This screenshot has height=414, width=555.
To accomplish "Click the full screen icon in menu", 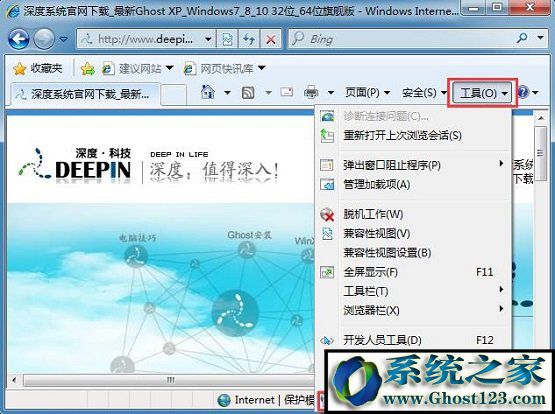I will pyautogui.click(x=327, y=272).
